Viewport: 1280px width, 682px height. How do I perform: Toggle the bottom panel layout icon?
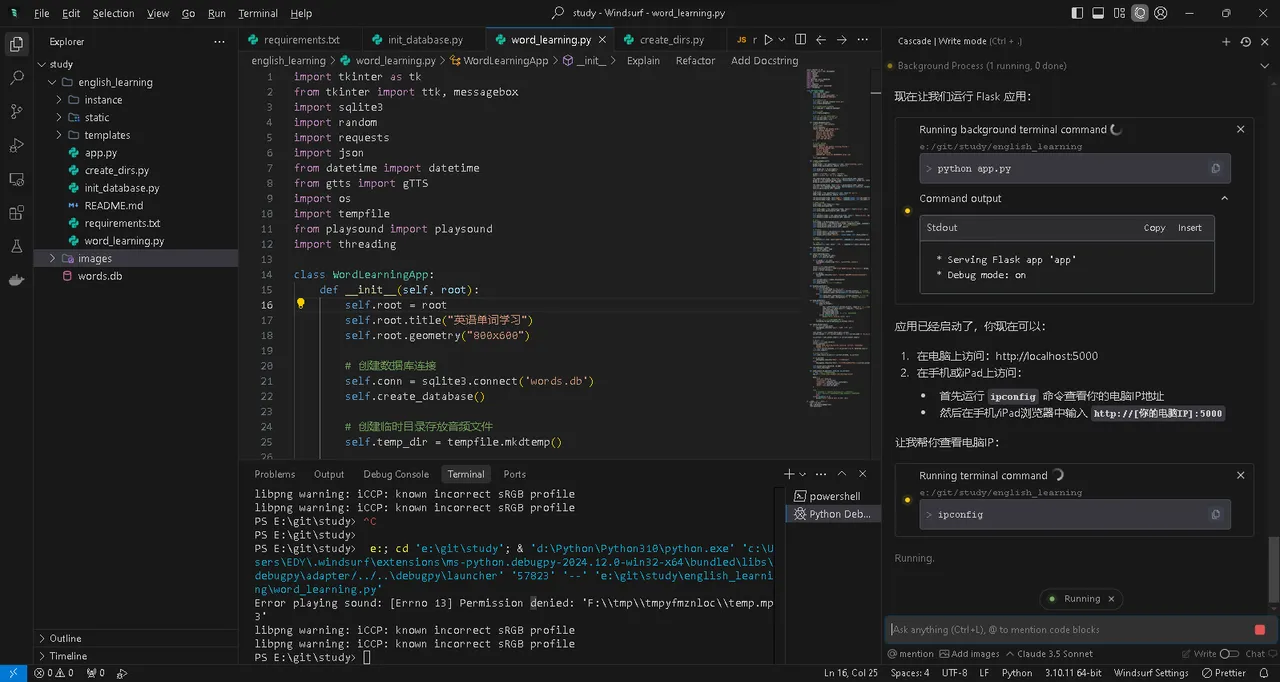pyautogui.click(x=1098, y=13)
